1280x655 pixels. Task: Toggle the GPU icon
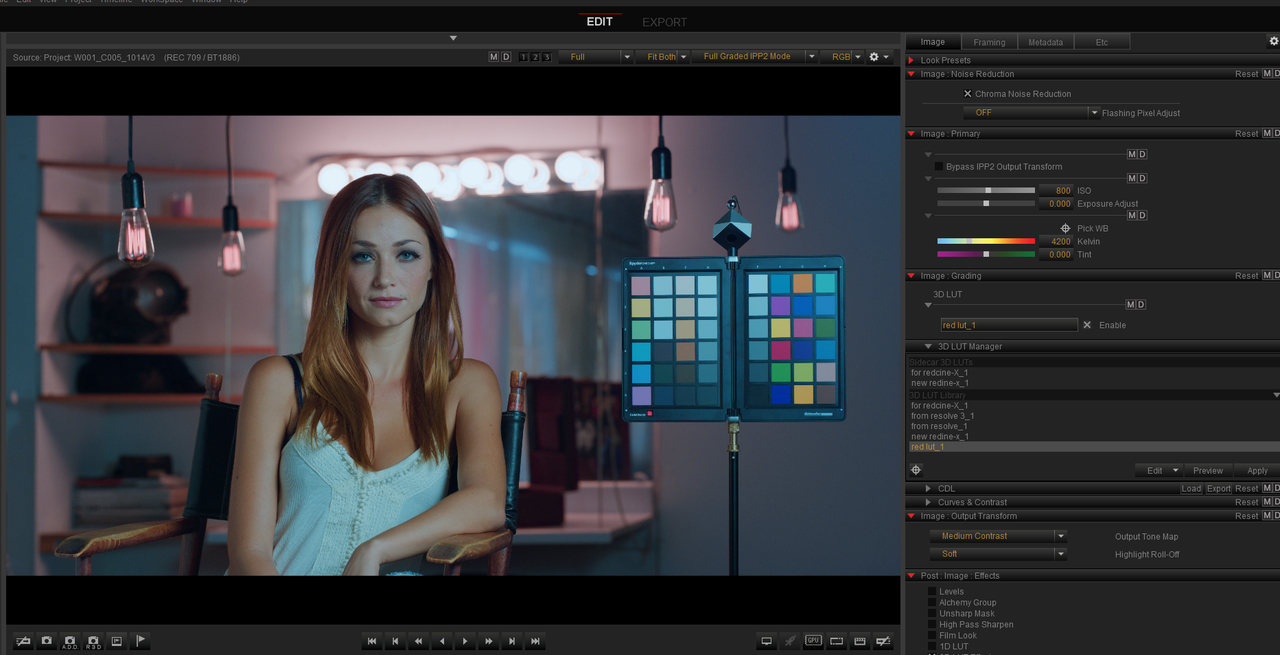point(813,641)
